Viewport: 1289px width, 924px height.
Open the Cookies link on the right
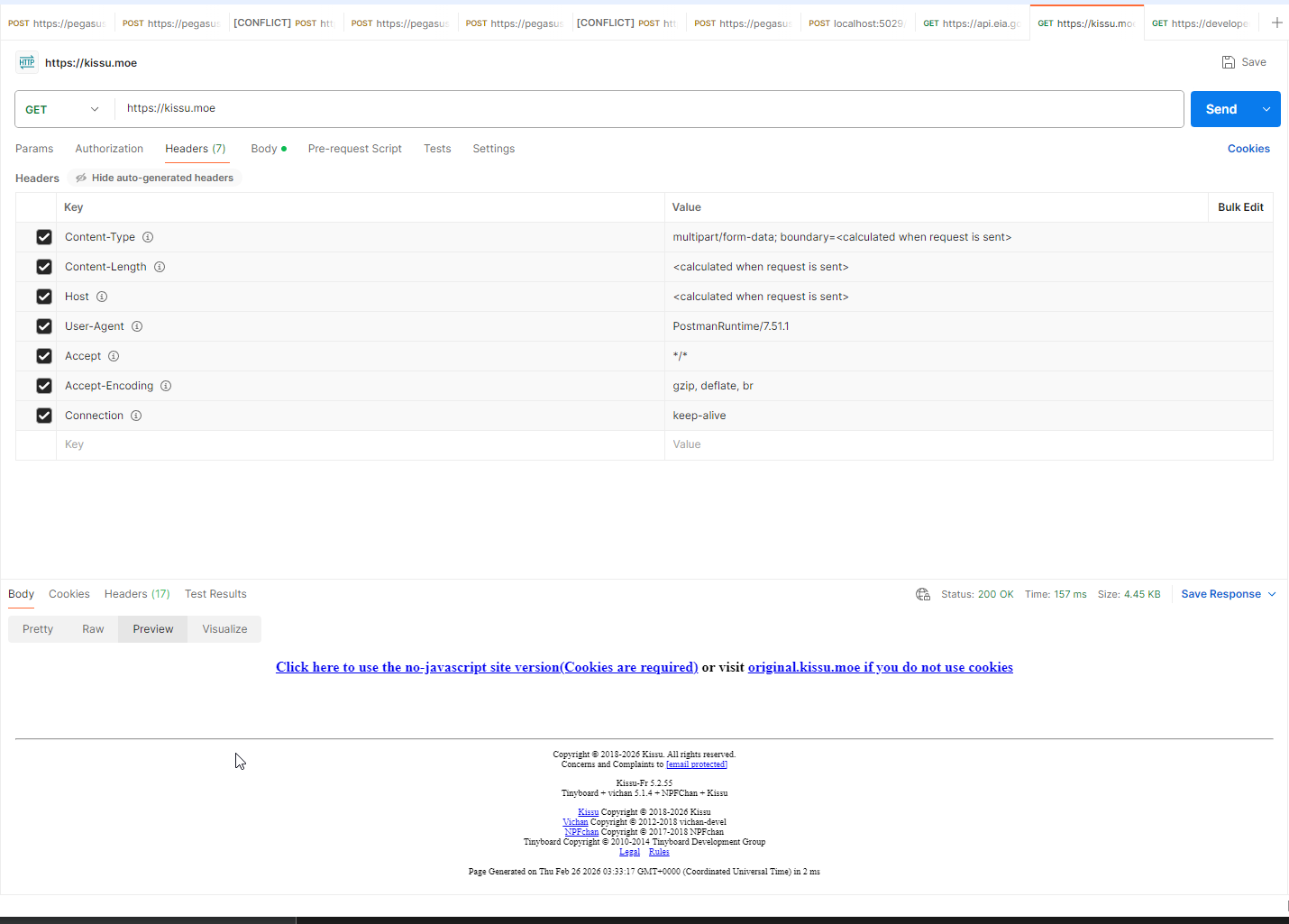pos(1248,149)
